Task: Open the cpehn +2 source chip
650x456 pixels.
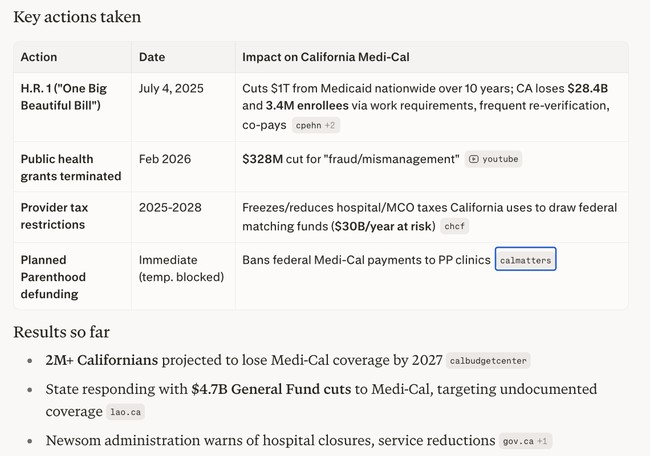Action: click(x=316, y=125)
